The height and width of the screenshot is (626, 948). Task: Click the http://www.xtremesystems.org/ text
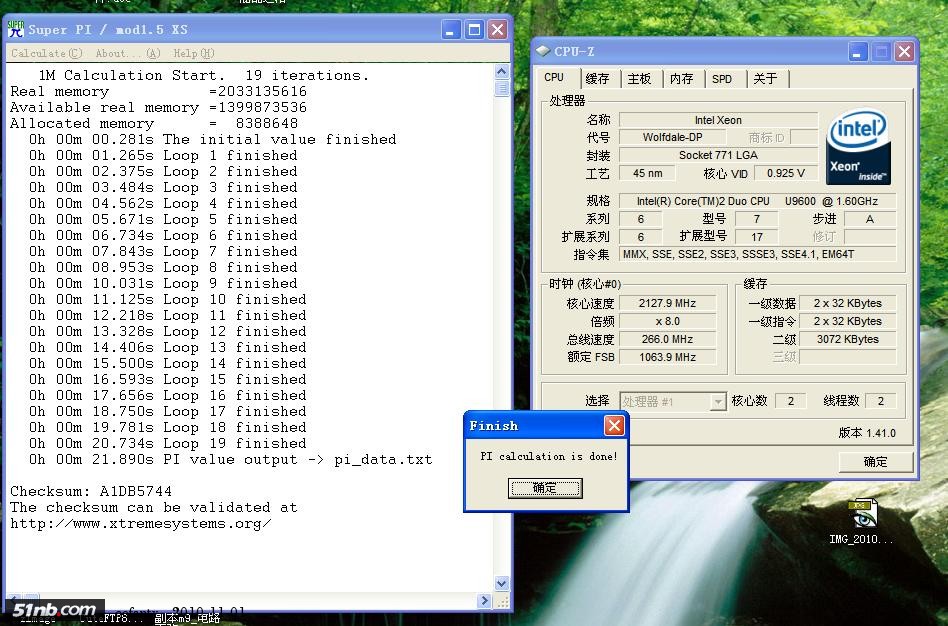pyautogui.click(x=140, y=524)
